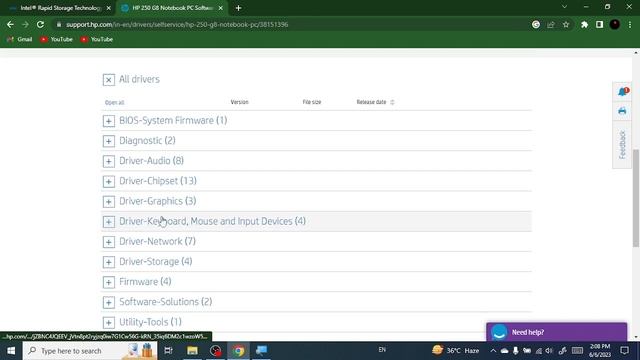Open a new browser tab

tap(238, 8)
